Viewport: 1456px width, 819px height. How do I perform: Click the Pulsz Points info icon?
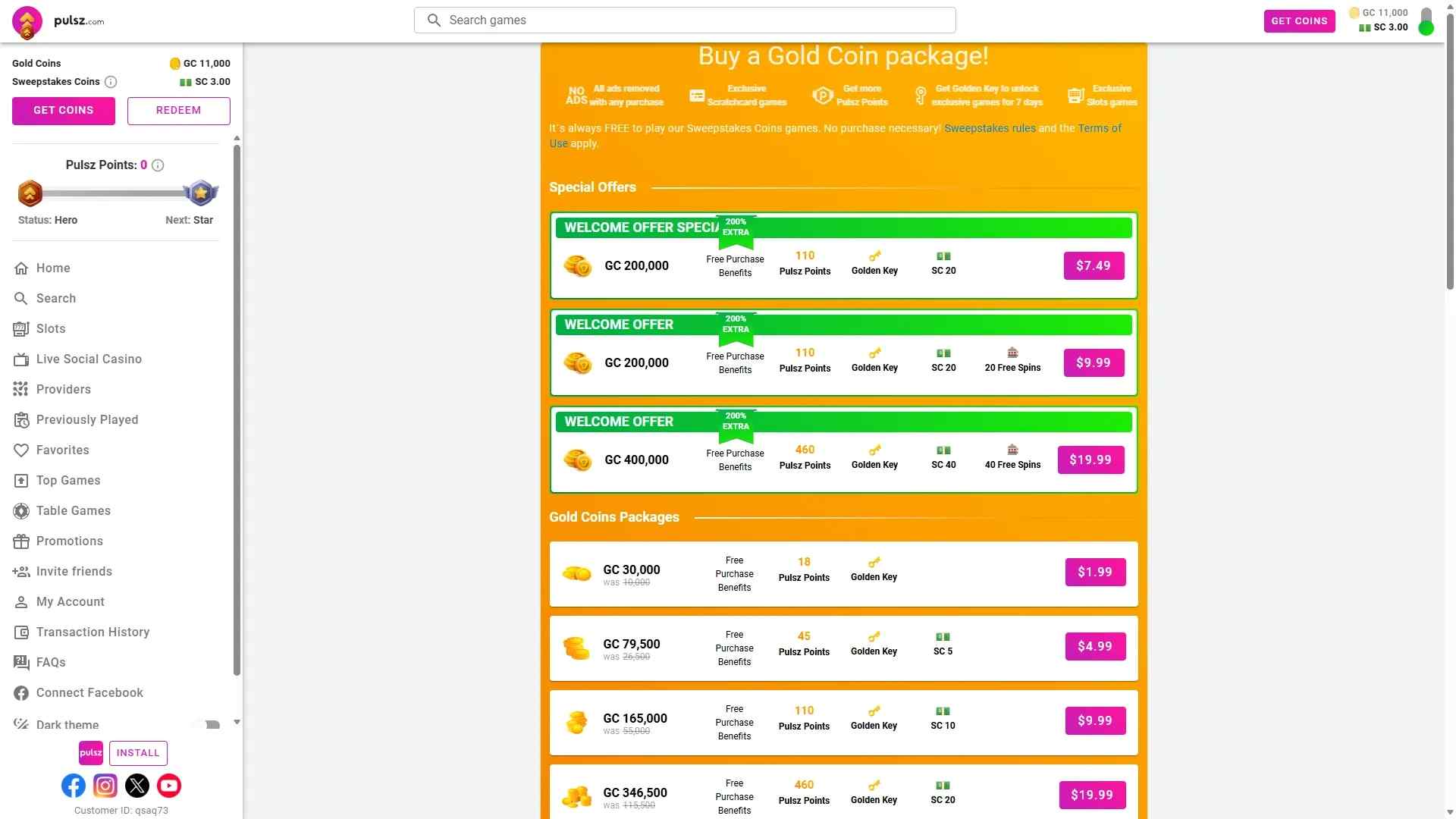click(x=158, y=165)
